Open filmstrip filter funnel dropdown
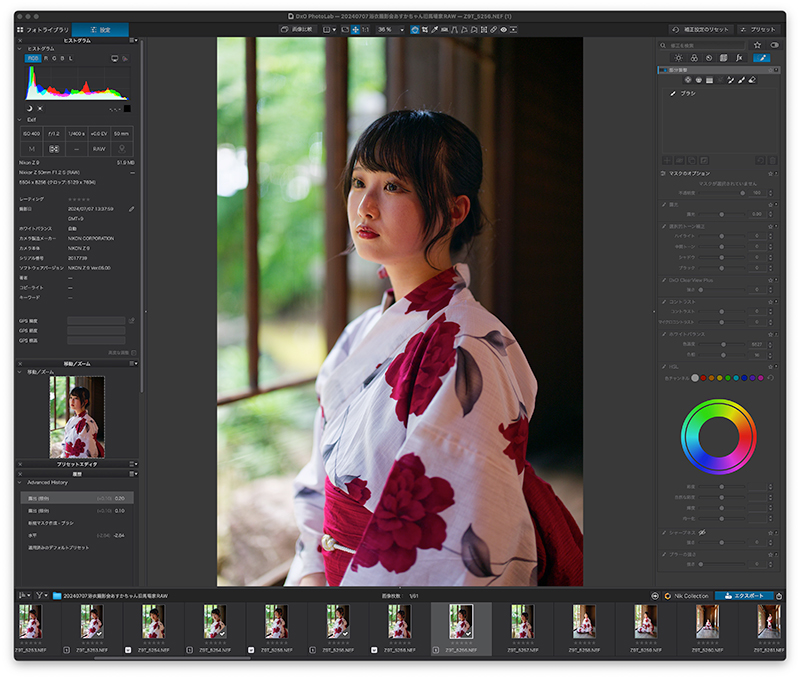 click(41, 595)
